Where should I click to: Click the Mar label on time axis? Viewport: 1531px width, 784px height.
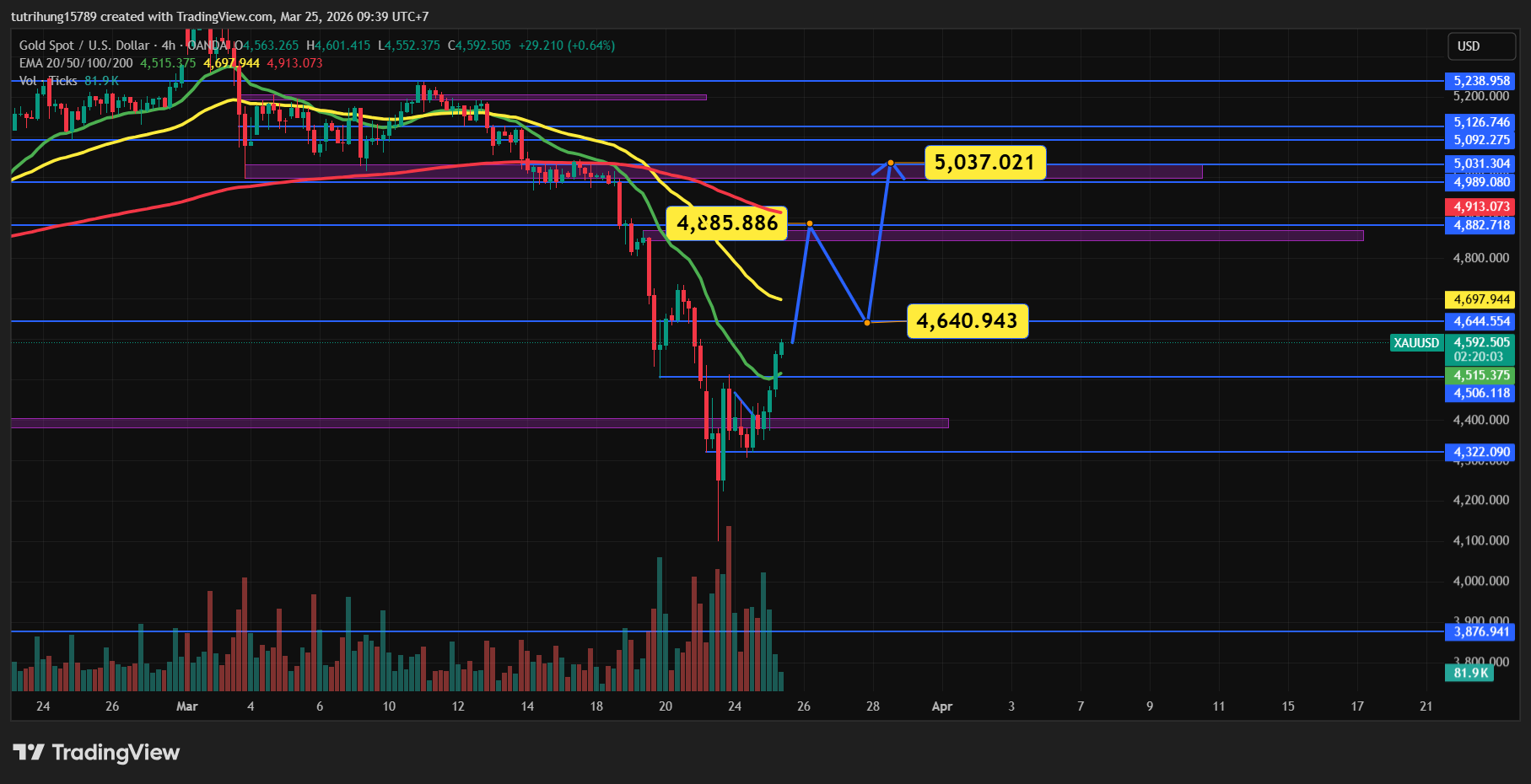pyautogui.click(x=186, y=706)
